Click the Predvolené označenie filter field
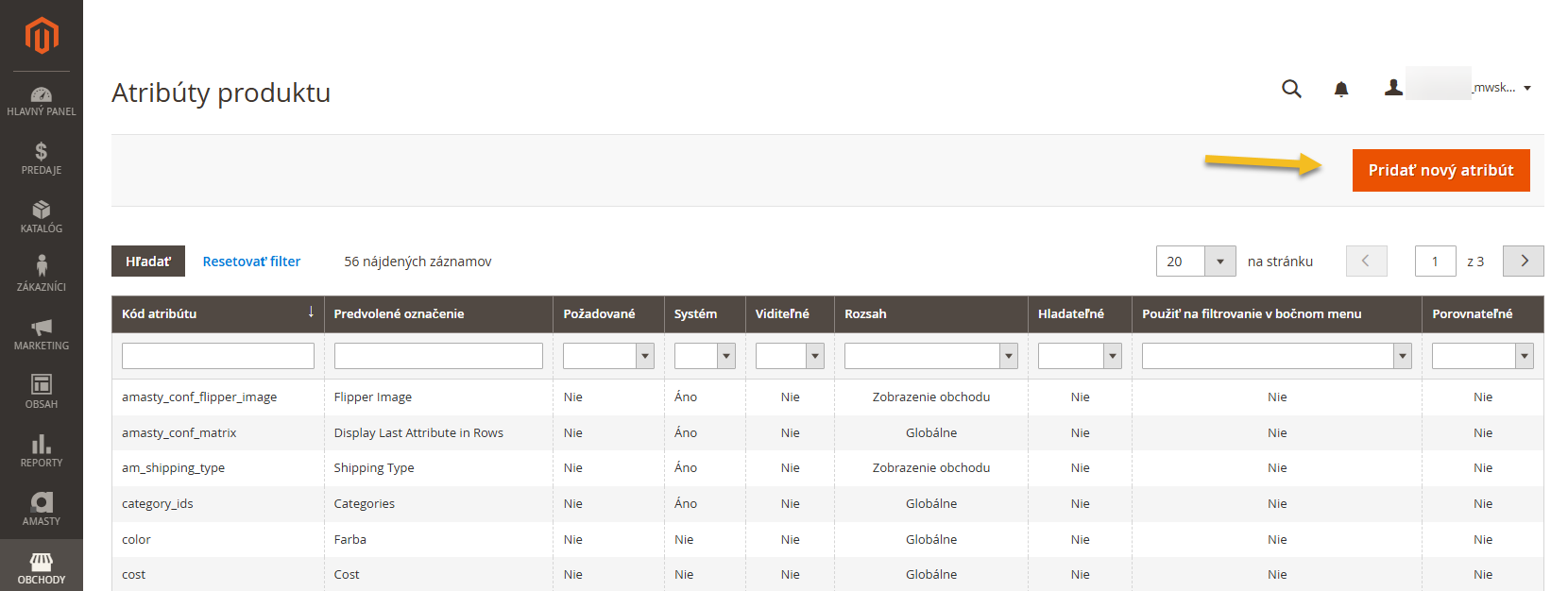This screenshot has height=591, width=1568. click(438, 356)
